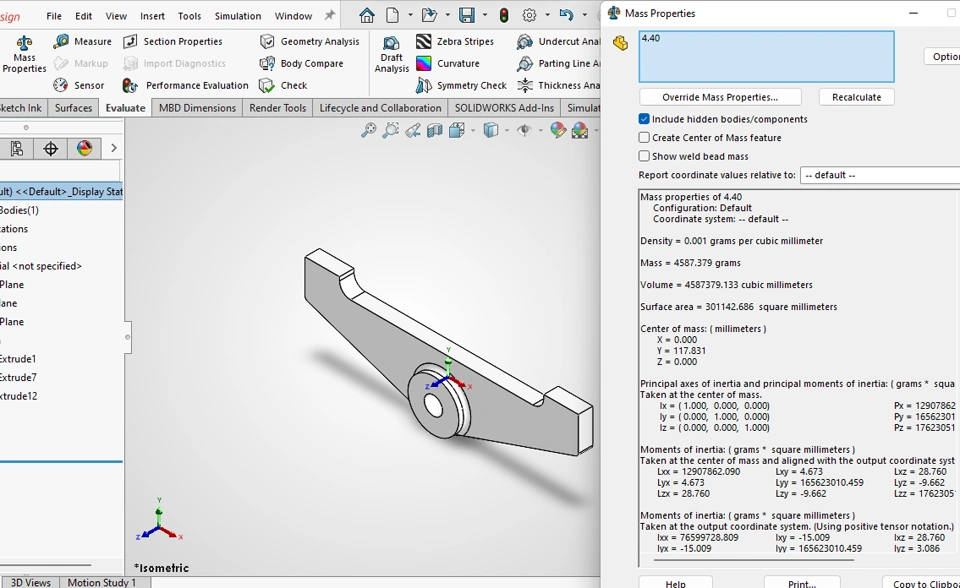Open ConfigurationManager tab icon

tap(17, 148)
